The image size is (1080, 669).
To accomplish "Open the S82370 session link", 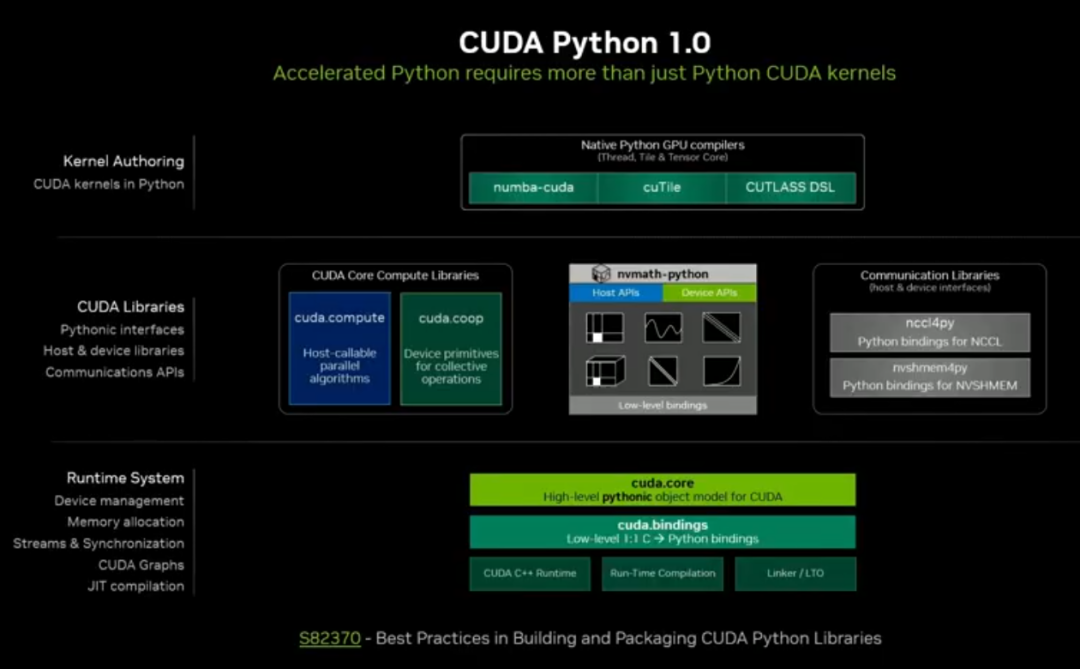I will pos(330,639).
